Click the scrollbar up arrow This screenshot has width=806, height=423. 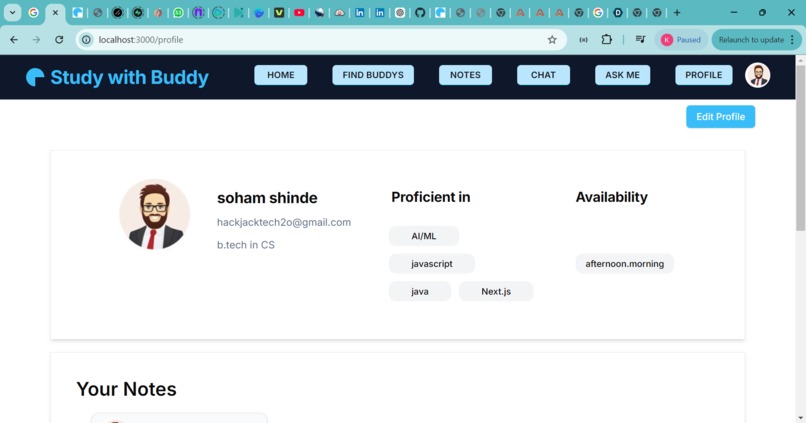pyautogui.click(x=801, y=60)
